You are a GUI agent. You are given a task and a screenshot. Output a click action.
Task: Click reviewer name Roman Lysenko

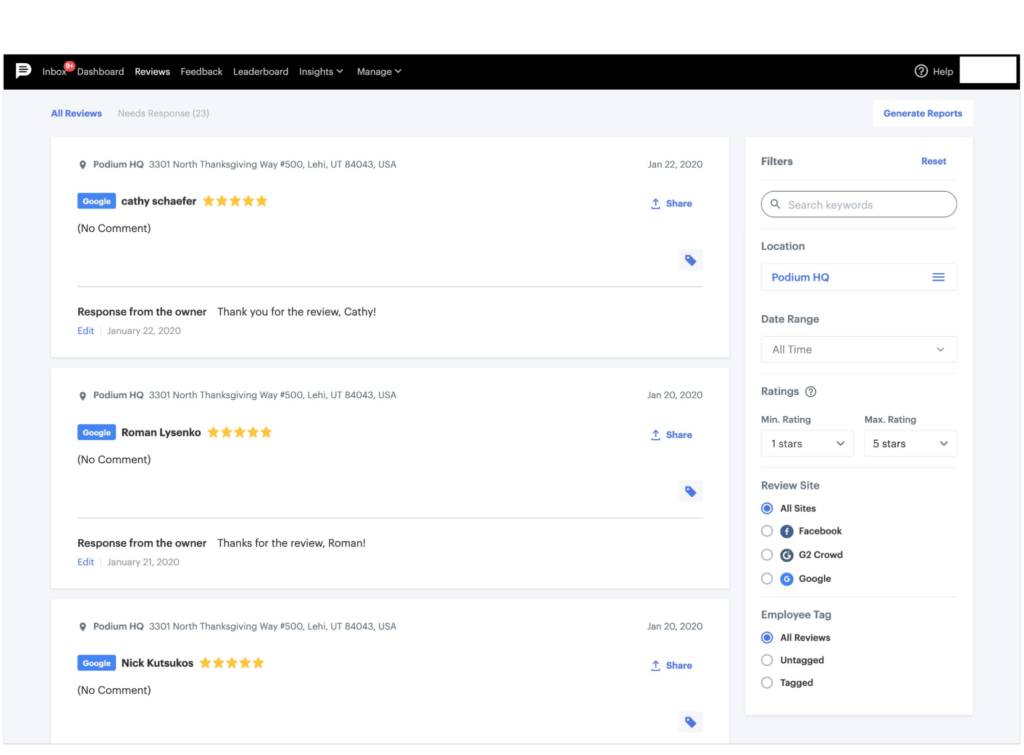(x=161, y=432)
